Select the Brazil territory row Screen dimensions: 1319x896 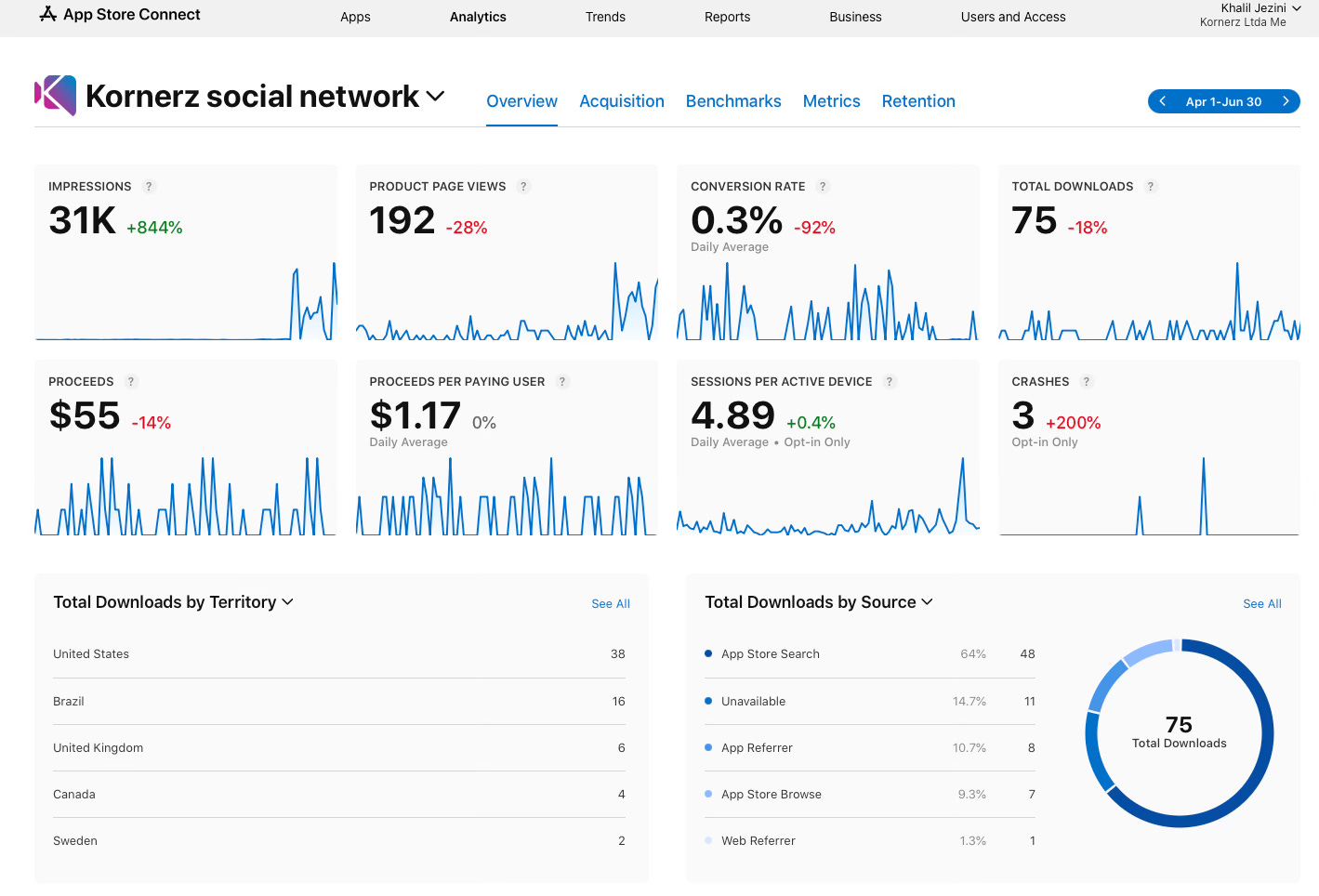[x=339, y=701]
